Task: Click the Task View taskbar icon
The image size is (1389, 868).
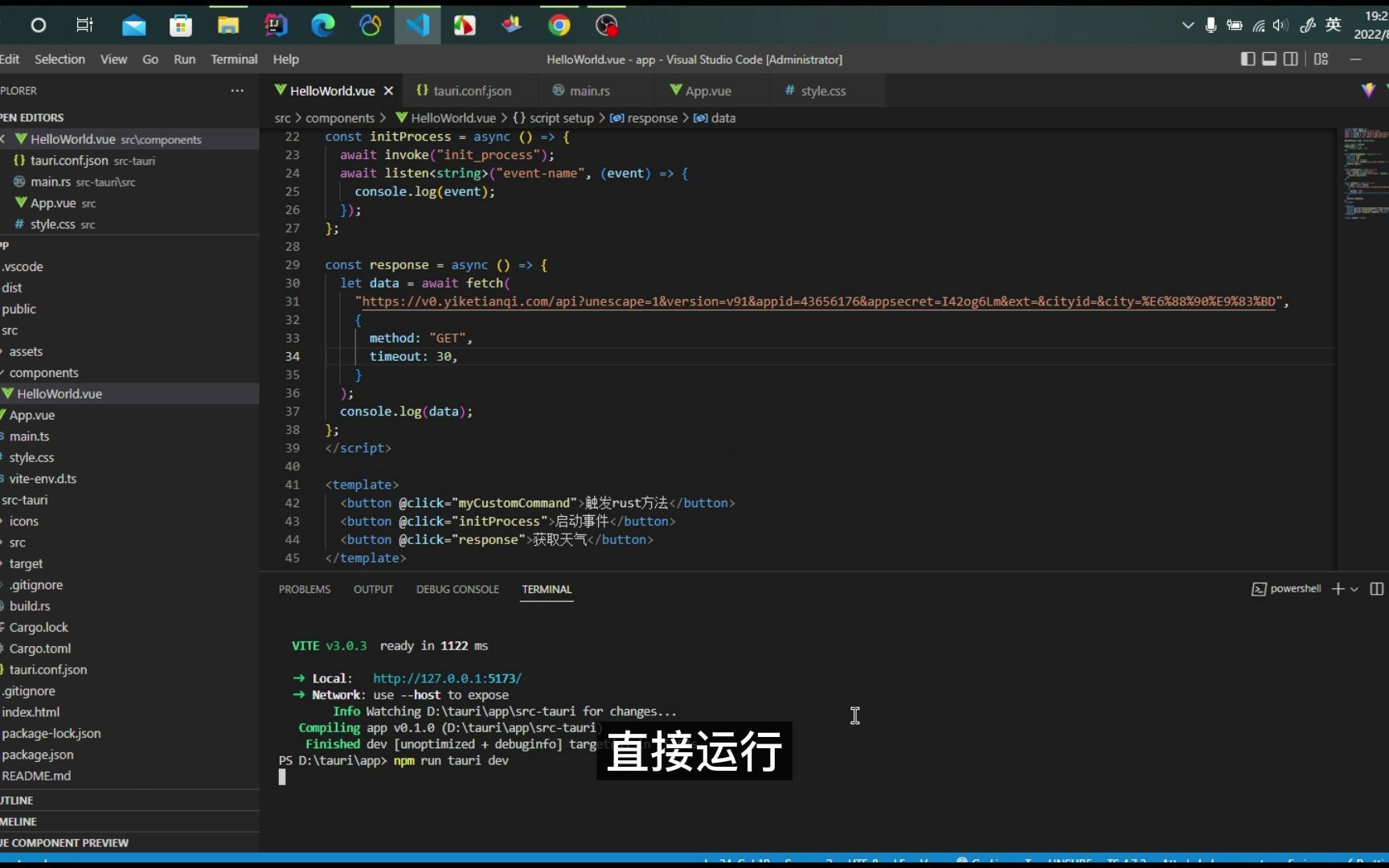Action: (x=84, y=26)
